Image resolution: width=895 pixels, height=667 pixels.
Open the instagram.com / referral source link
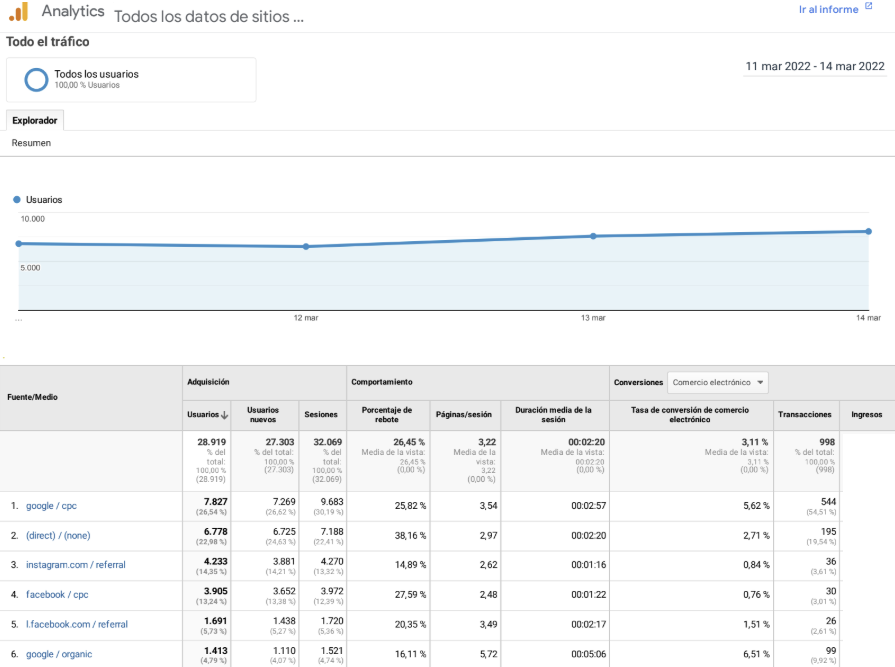click(75, 565)
